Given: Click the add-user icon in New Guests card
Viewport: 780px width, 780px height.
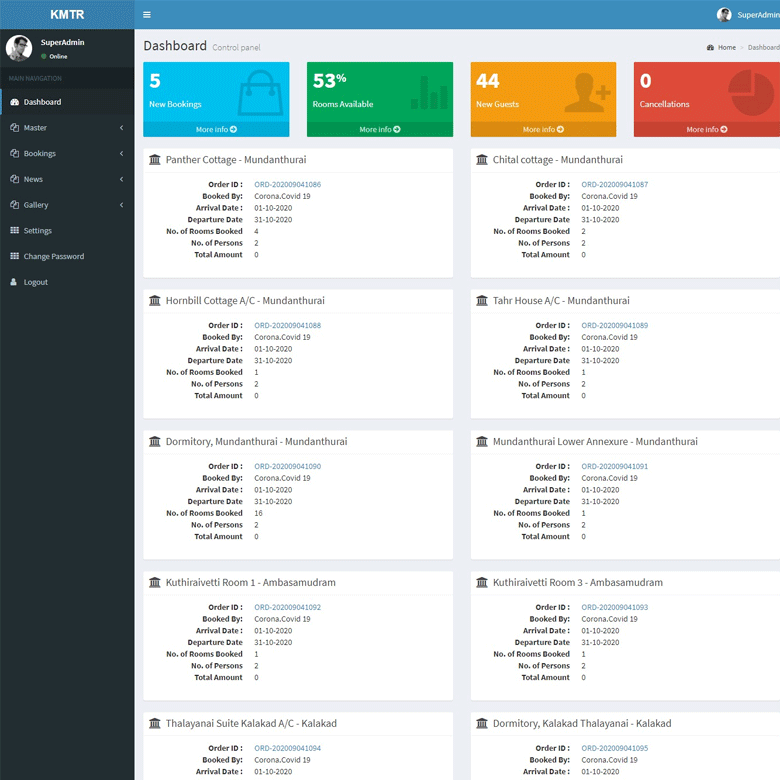Looking at the screenshot, I should click(x=587, y=93).
